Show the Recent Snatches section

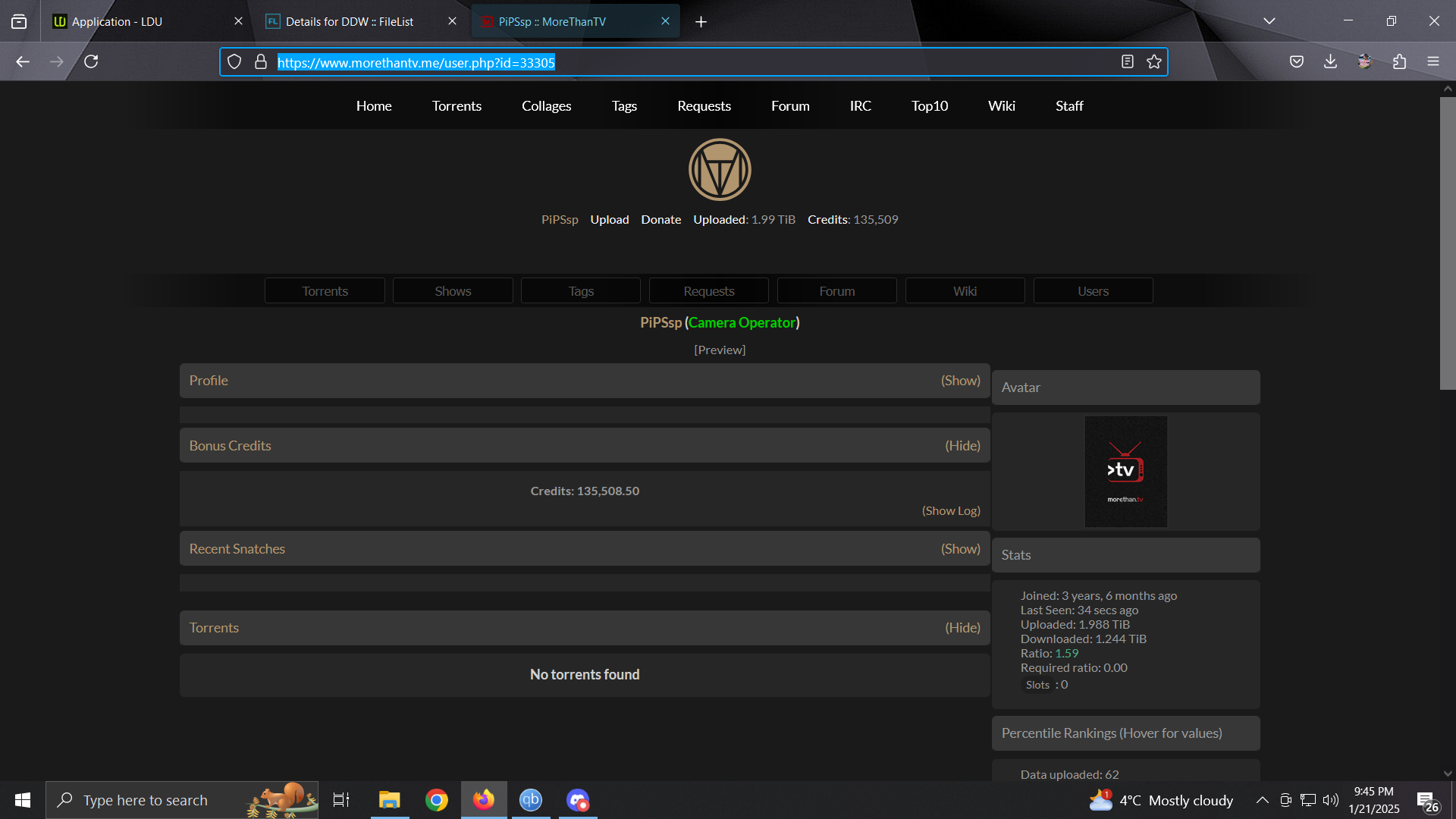[x=960, y=549]
